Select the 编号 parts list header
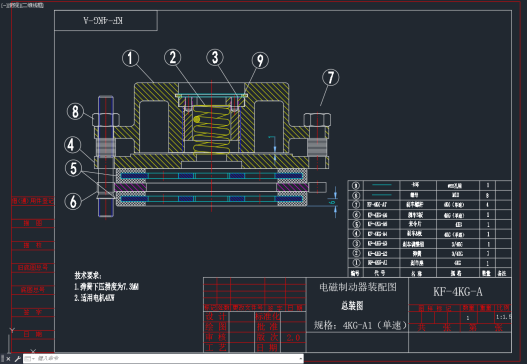 355,273
